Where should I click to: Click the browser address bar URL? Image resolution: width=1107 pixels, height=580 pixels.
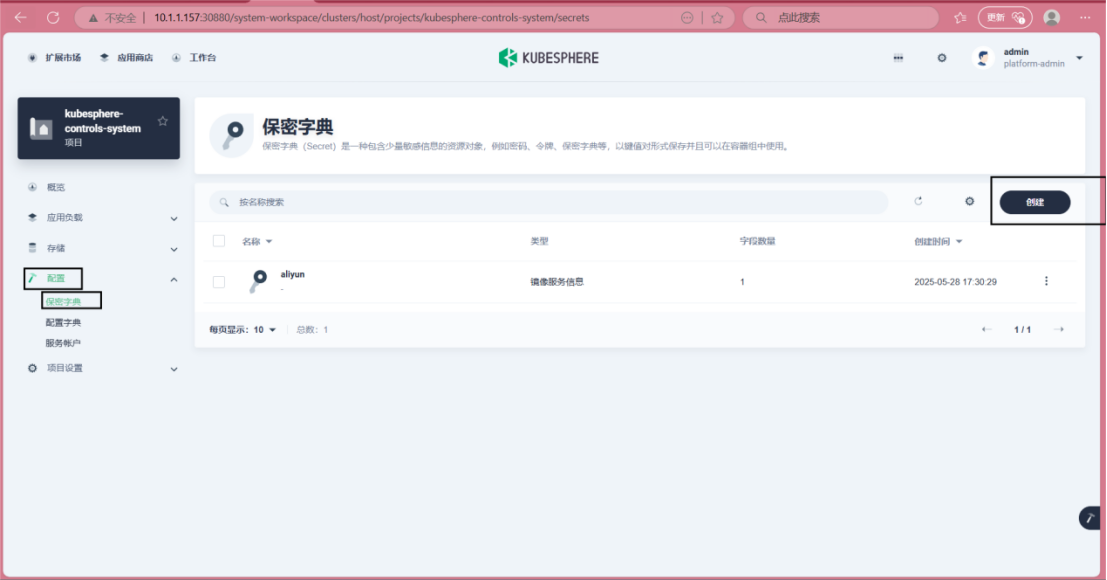click(x=372, y=18)
